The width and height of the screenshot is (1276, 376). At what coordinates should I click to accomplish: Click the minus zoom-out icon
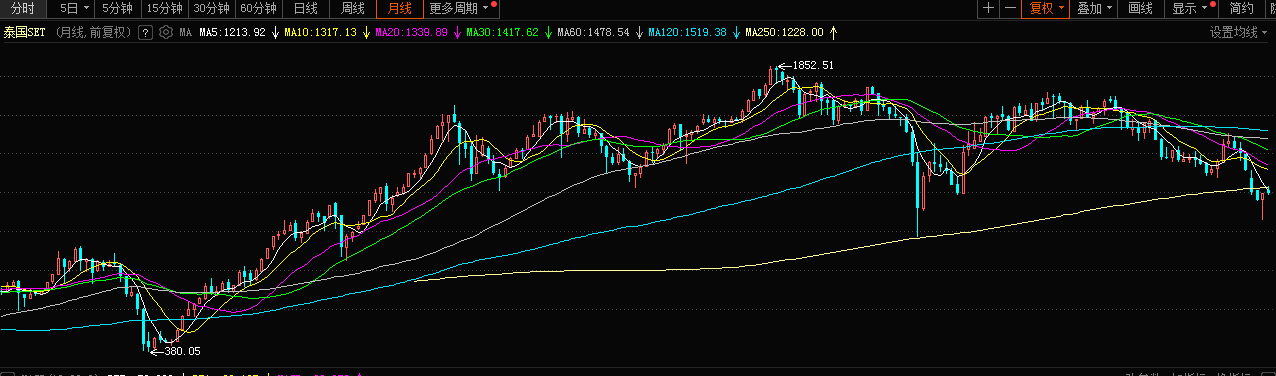point(1011,8)
